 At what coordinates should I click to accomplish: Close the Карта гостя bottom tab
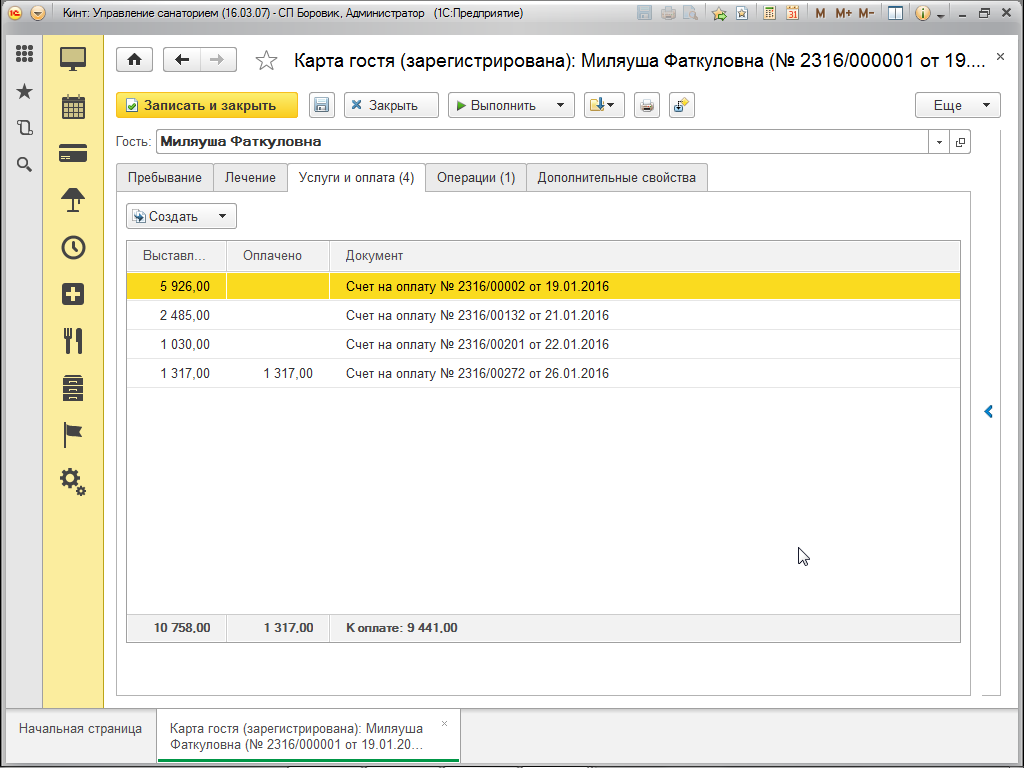pos(445,724)
